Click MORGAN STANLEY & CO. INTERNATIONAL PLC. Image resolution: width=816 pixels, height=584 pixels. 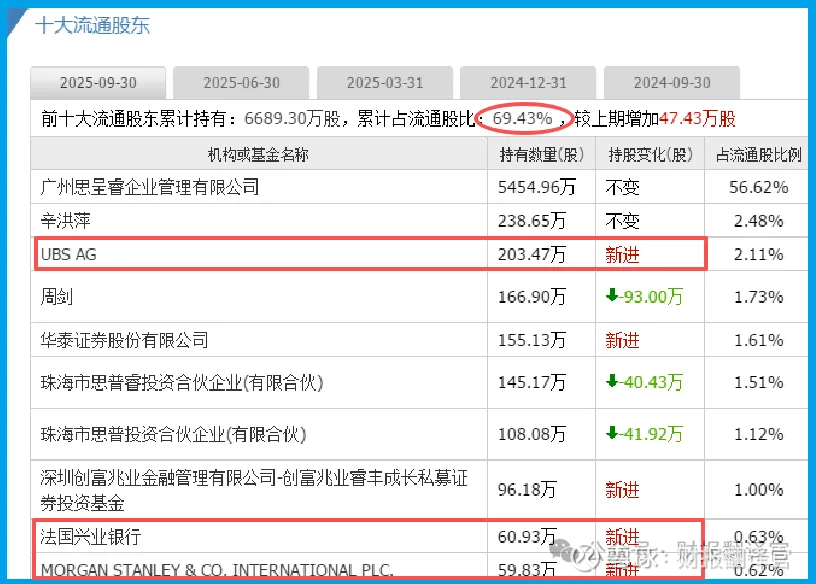coord(217,570)
